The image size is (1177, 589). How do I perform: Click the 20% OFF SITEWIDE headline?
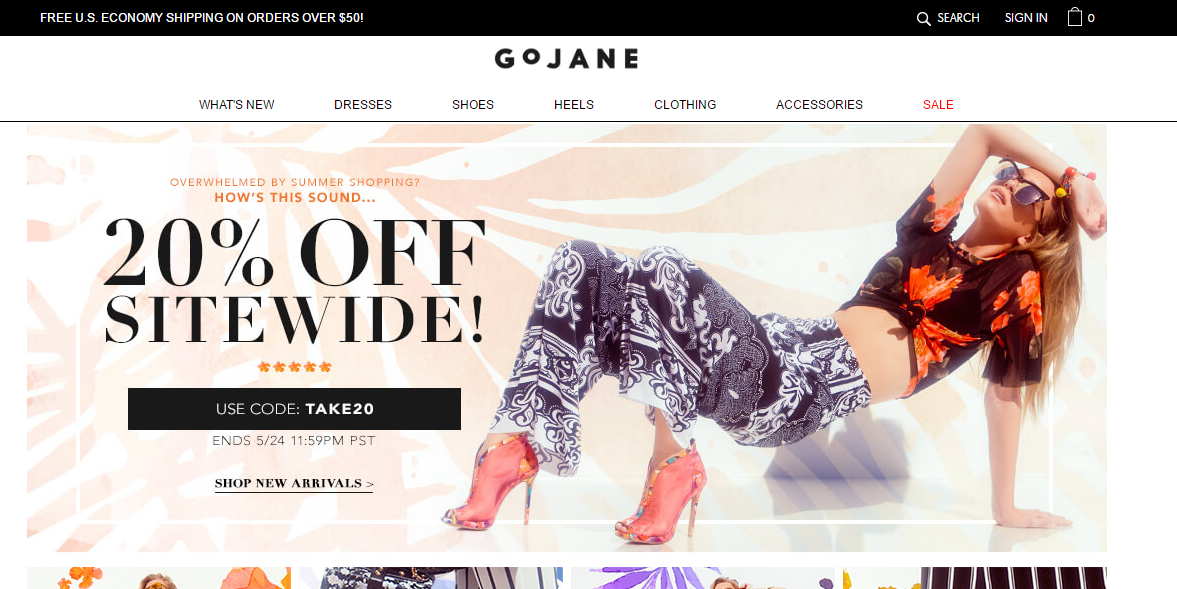pos(294,281)
